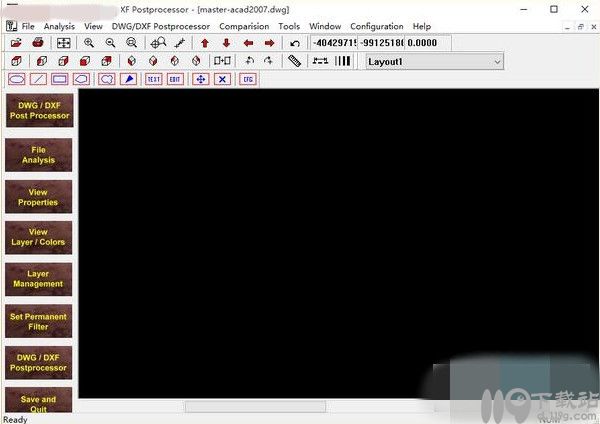
Task: Select the blue arrow pointer markup tool
Action: (x=129, y=79)
